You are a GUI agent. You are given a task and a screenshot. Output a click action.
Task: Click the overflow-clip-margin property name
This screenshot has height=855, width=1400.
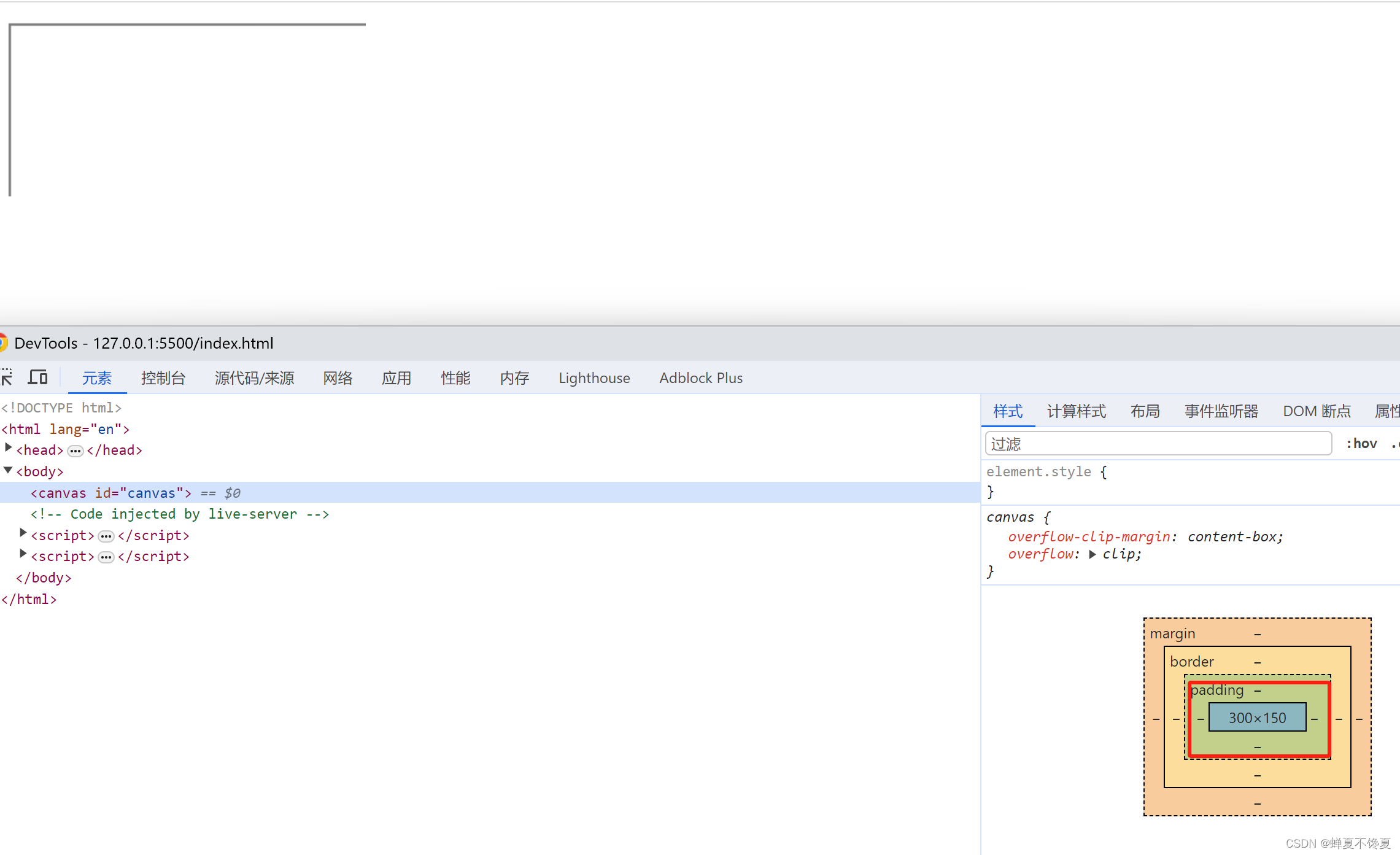(x=1089, y=536)
